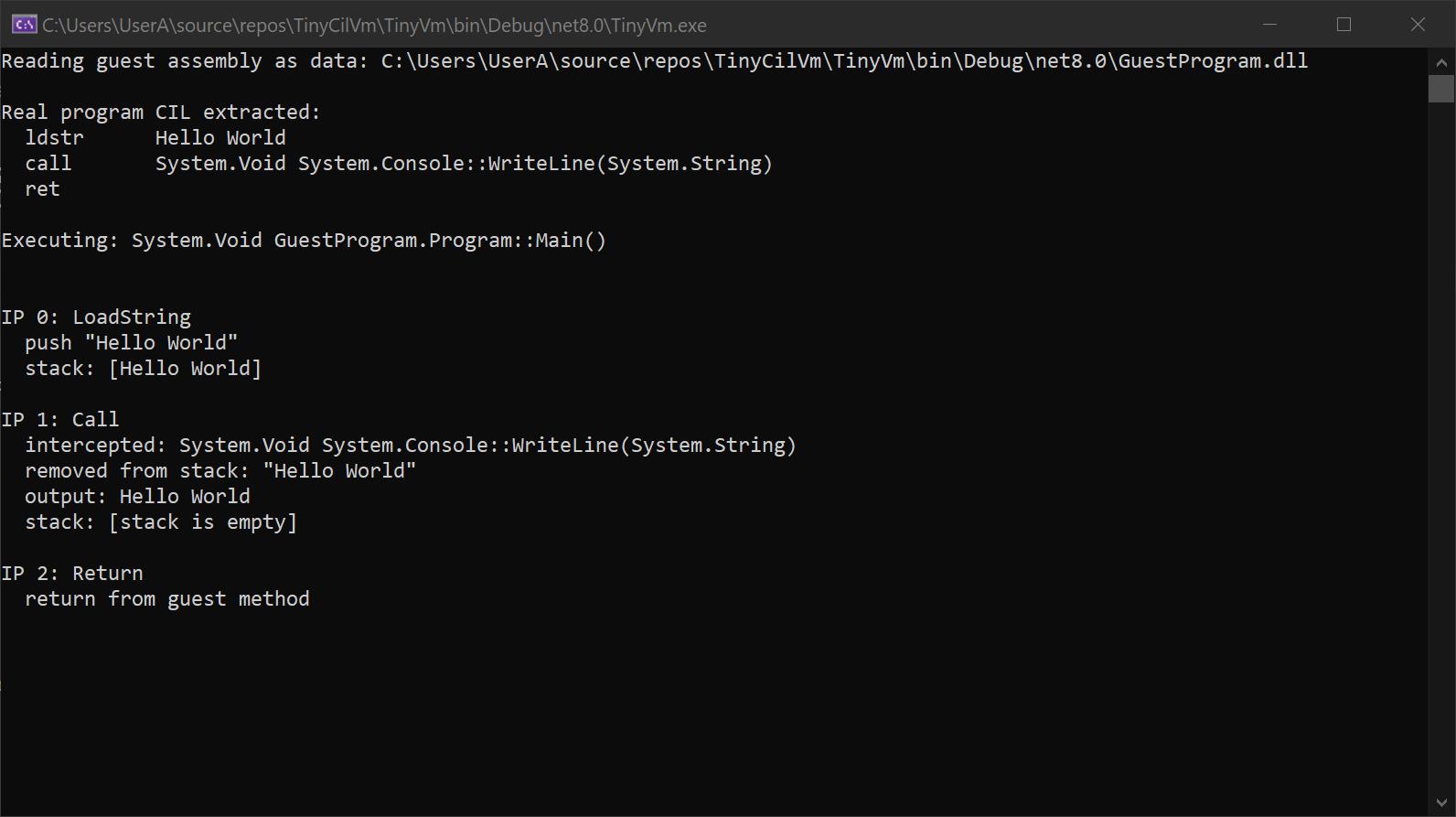The image size is (1456, 817).
Task: Click the 'ret' instruction line
Action: 42,189
